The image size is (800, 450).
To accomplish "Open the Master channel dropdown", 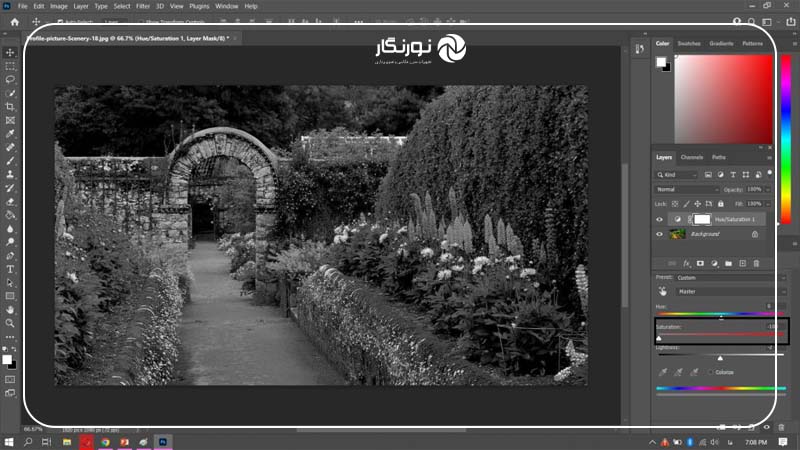I will click(x=731, y=291).
